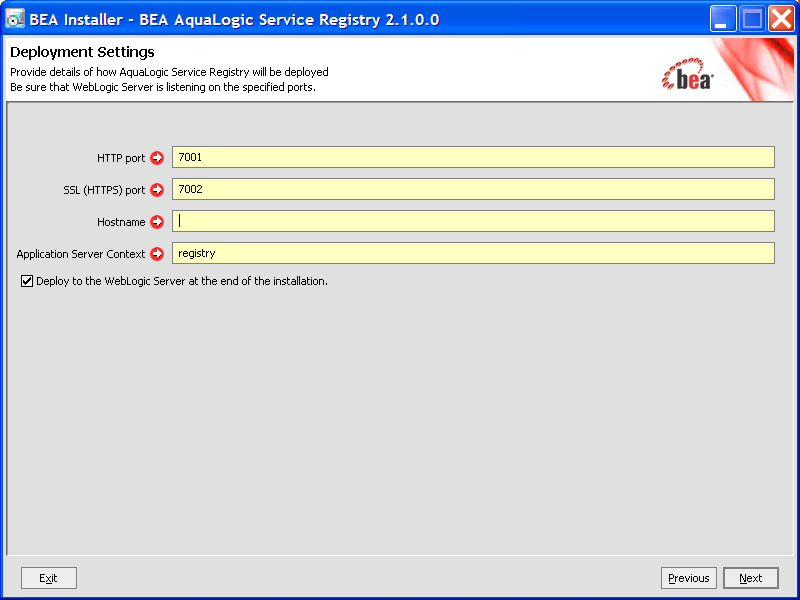Proceed with the Next button
The height and width of the screenshot is (600, 800).
coord(751,578)
